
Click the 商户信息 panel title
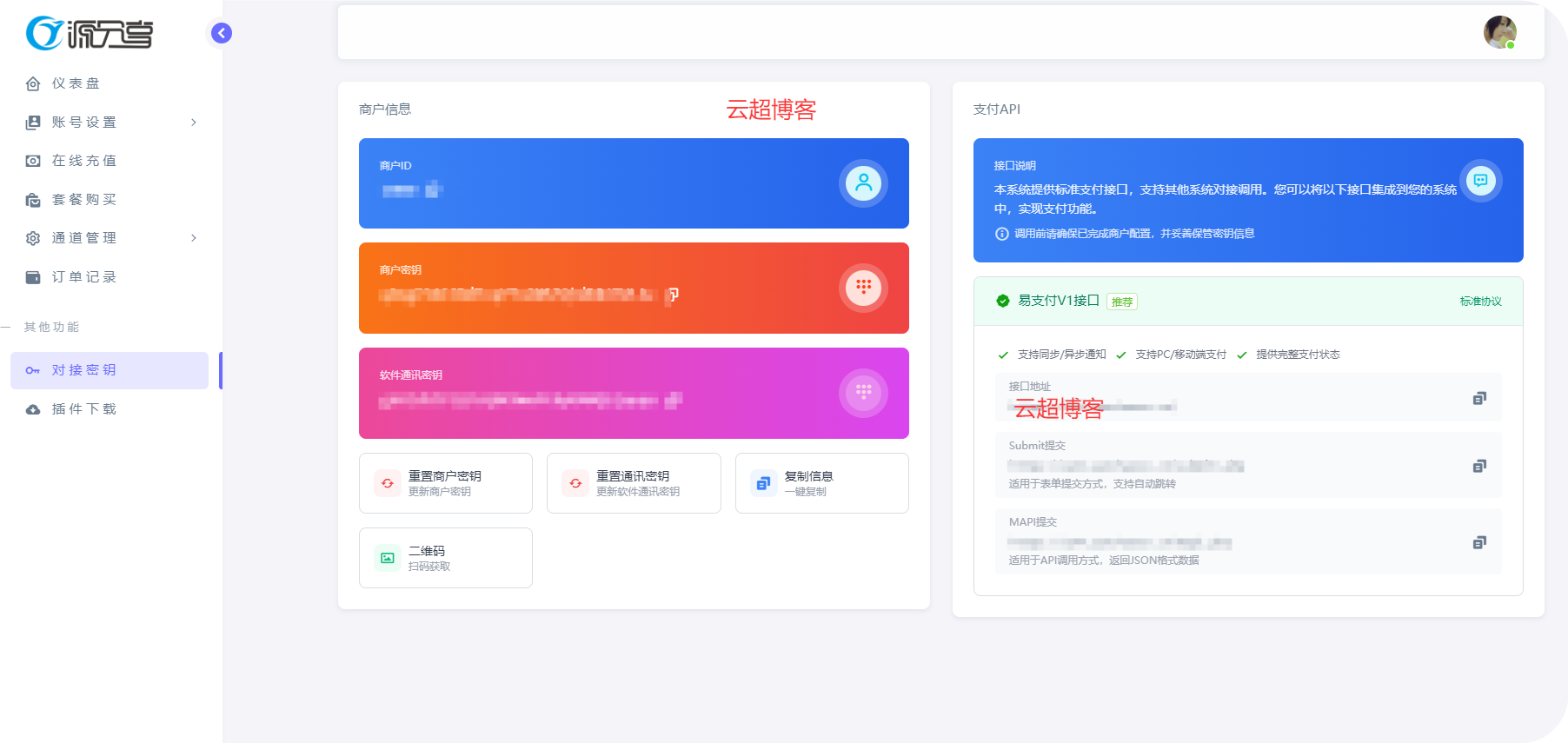point(385,109)
